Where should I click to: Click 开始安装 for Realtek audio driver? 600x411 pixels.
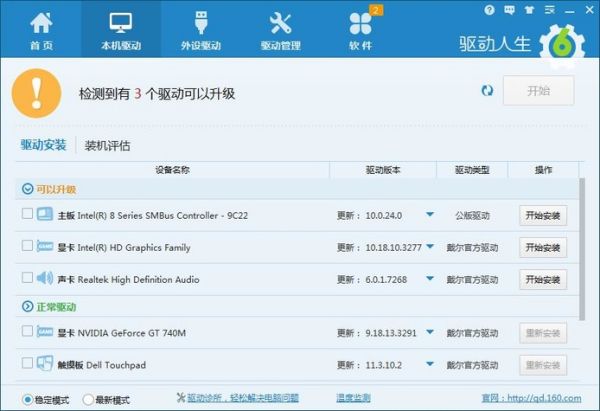point(542,278)
